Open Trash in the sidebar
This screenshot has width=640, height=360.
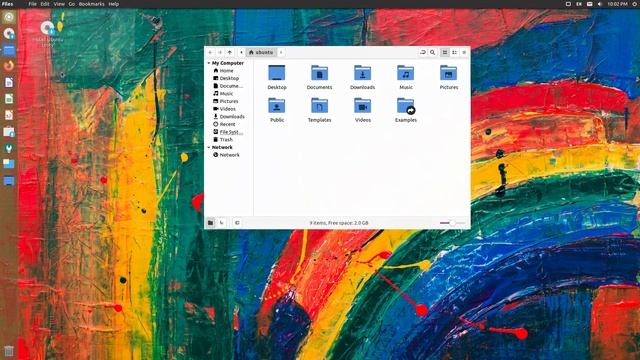(223, 140)
